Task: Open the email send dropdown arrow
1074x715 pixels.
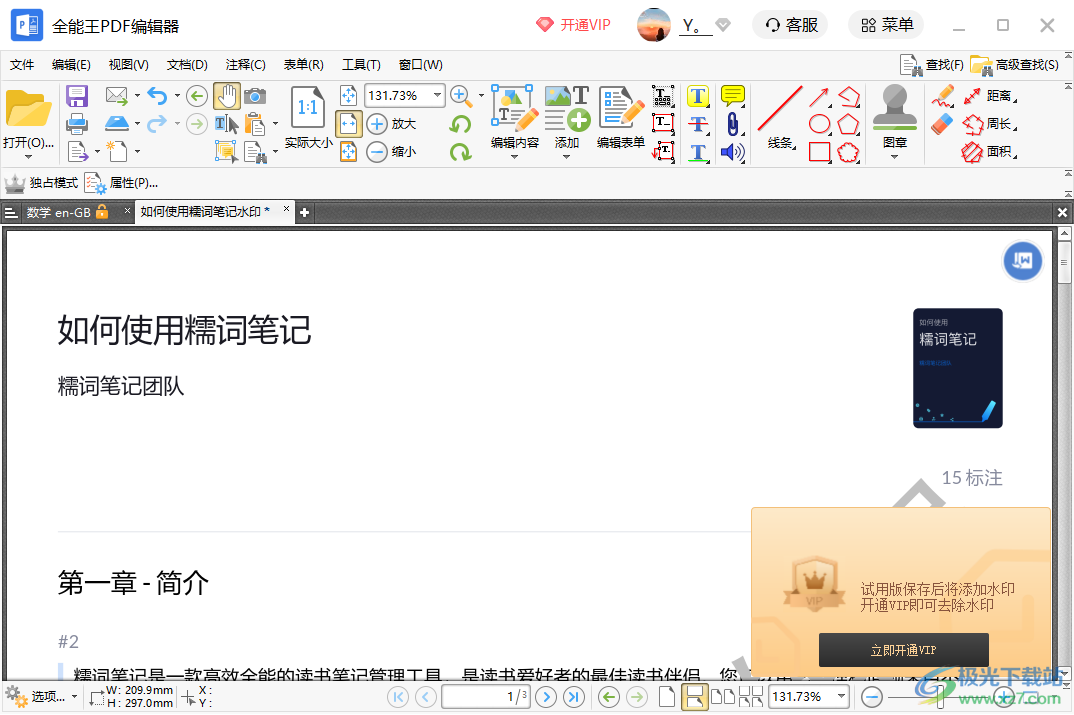Action: [138, 96]
